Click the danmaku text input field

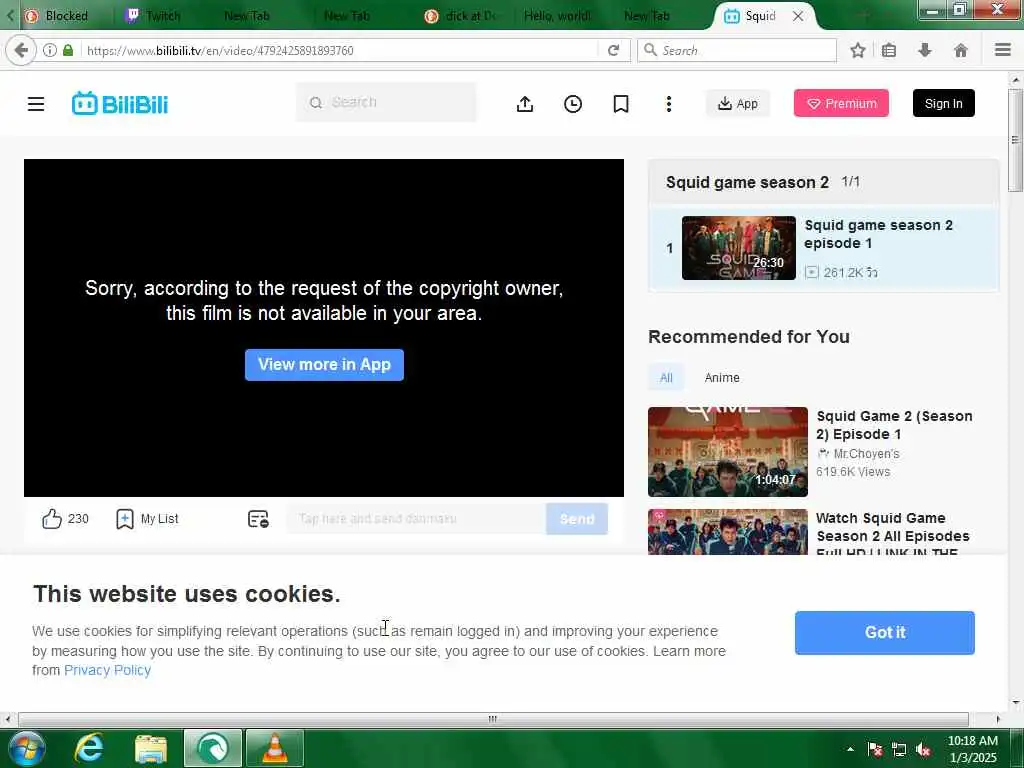pyautogui.click(x=416, y=519)
